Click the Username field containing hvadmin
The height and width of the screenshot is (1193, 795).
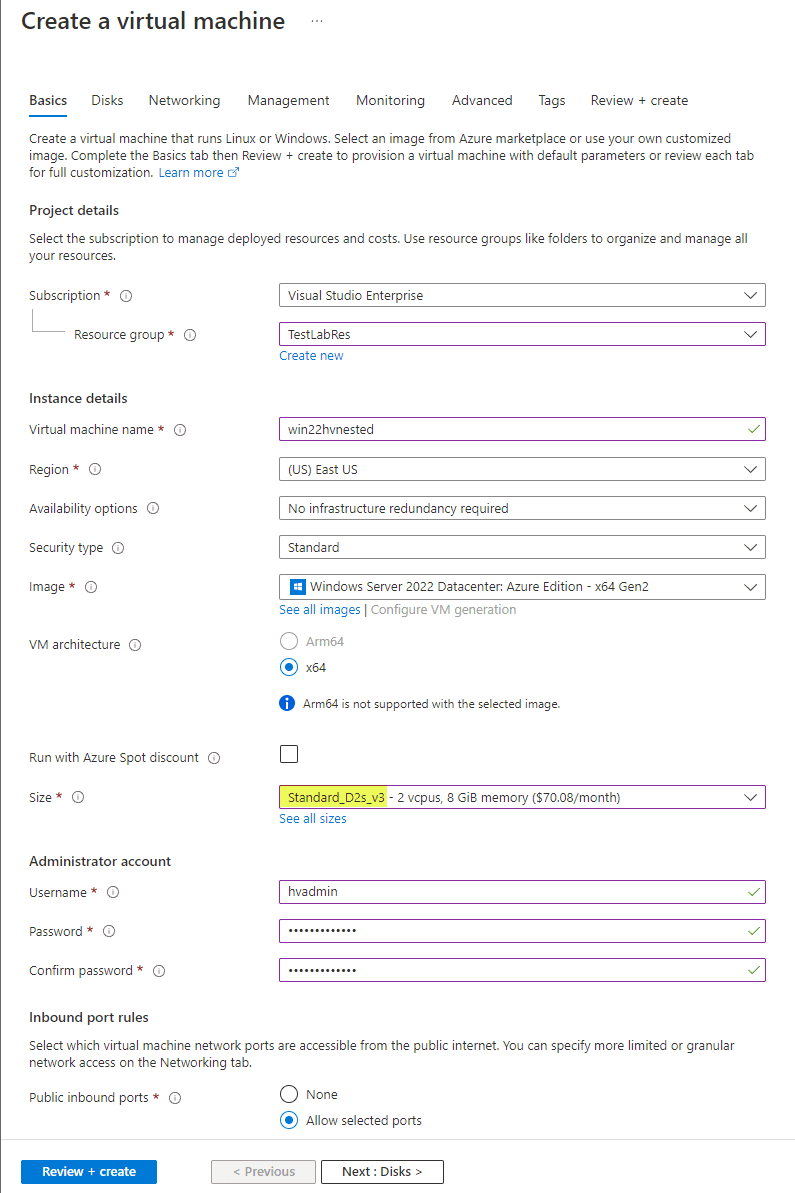[x=522, y=892]
